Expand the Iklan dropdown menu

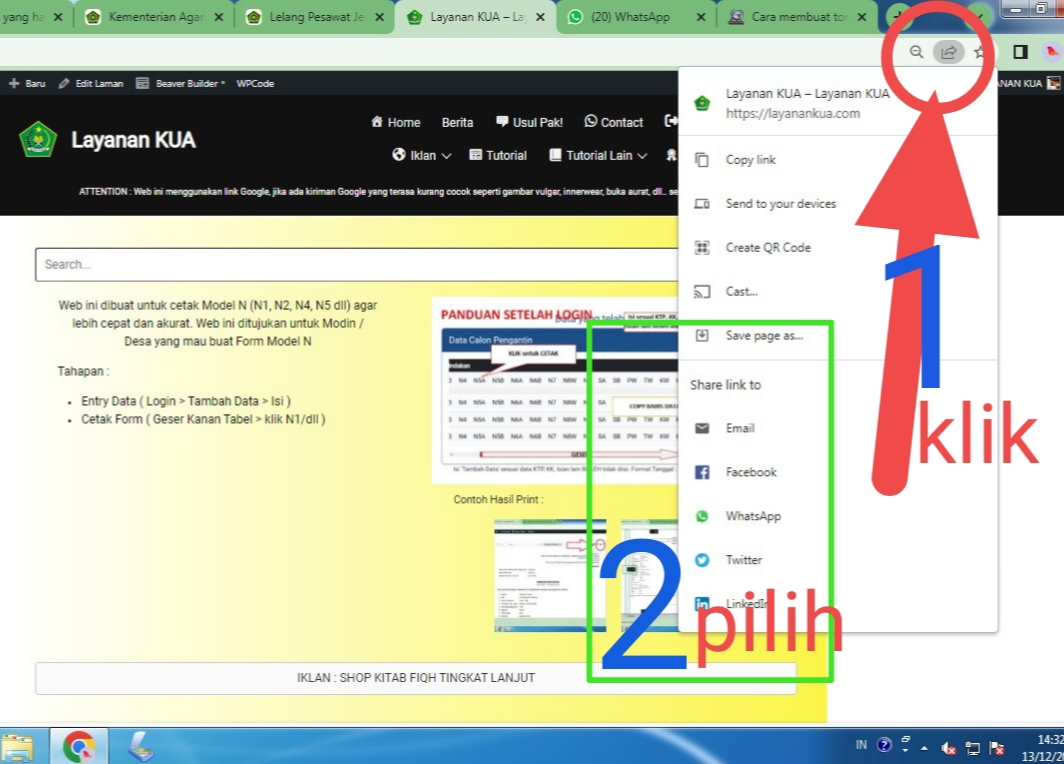click(421, 155)
